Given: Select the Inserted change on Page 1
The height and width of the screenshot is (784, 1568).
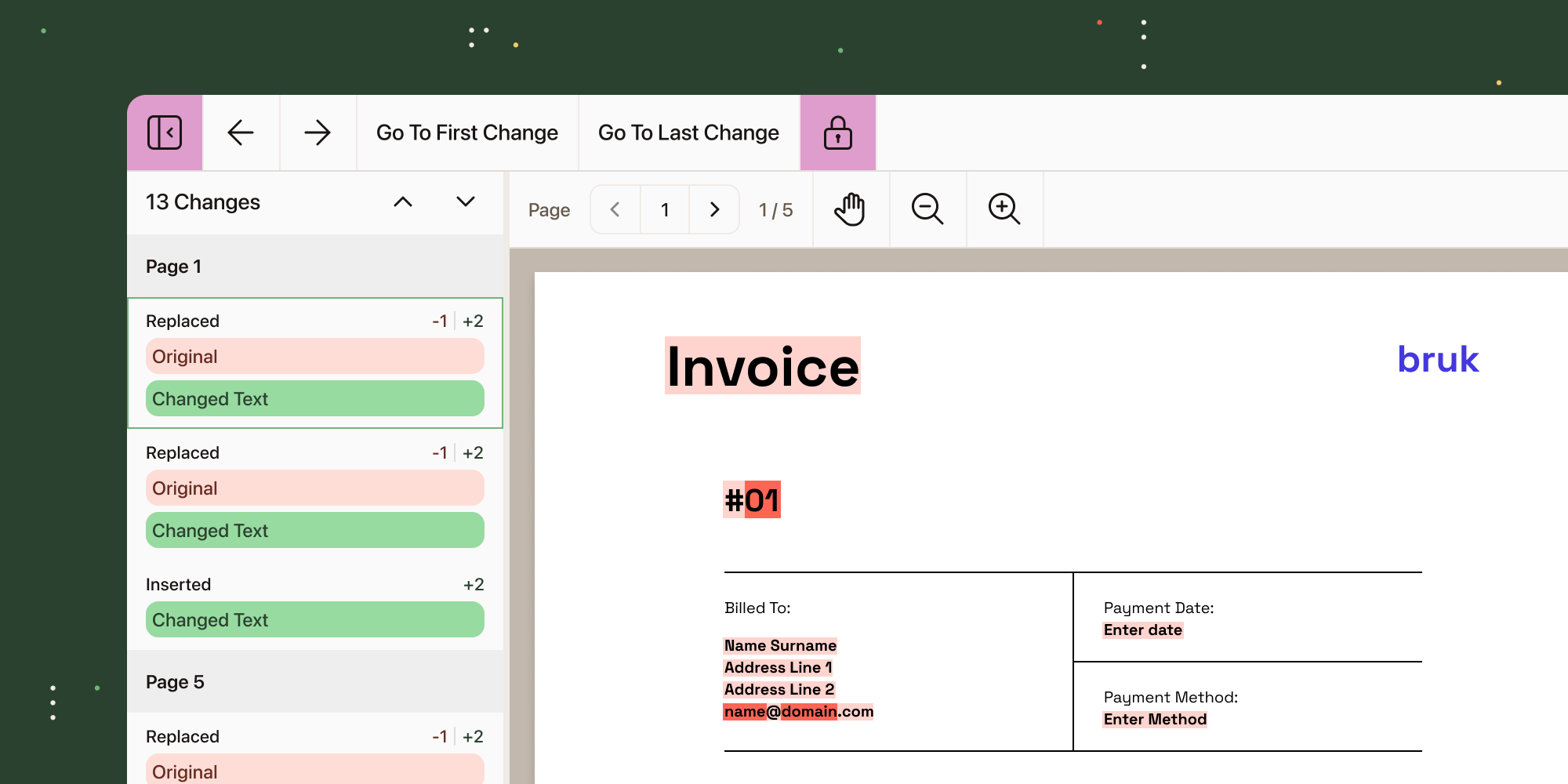Looking at the screenshot, I should [x=315, y=602].
